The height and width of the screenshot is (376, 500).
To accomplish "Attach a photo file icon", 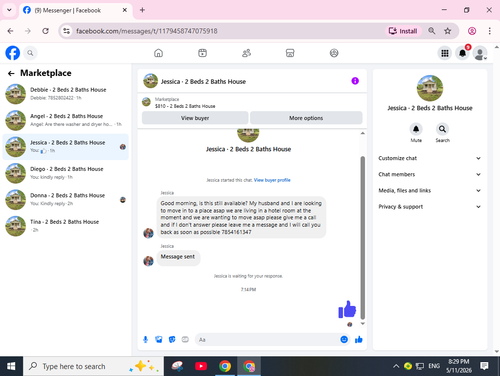I will pos(159,339).
